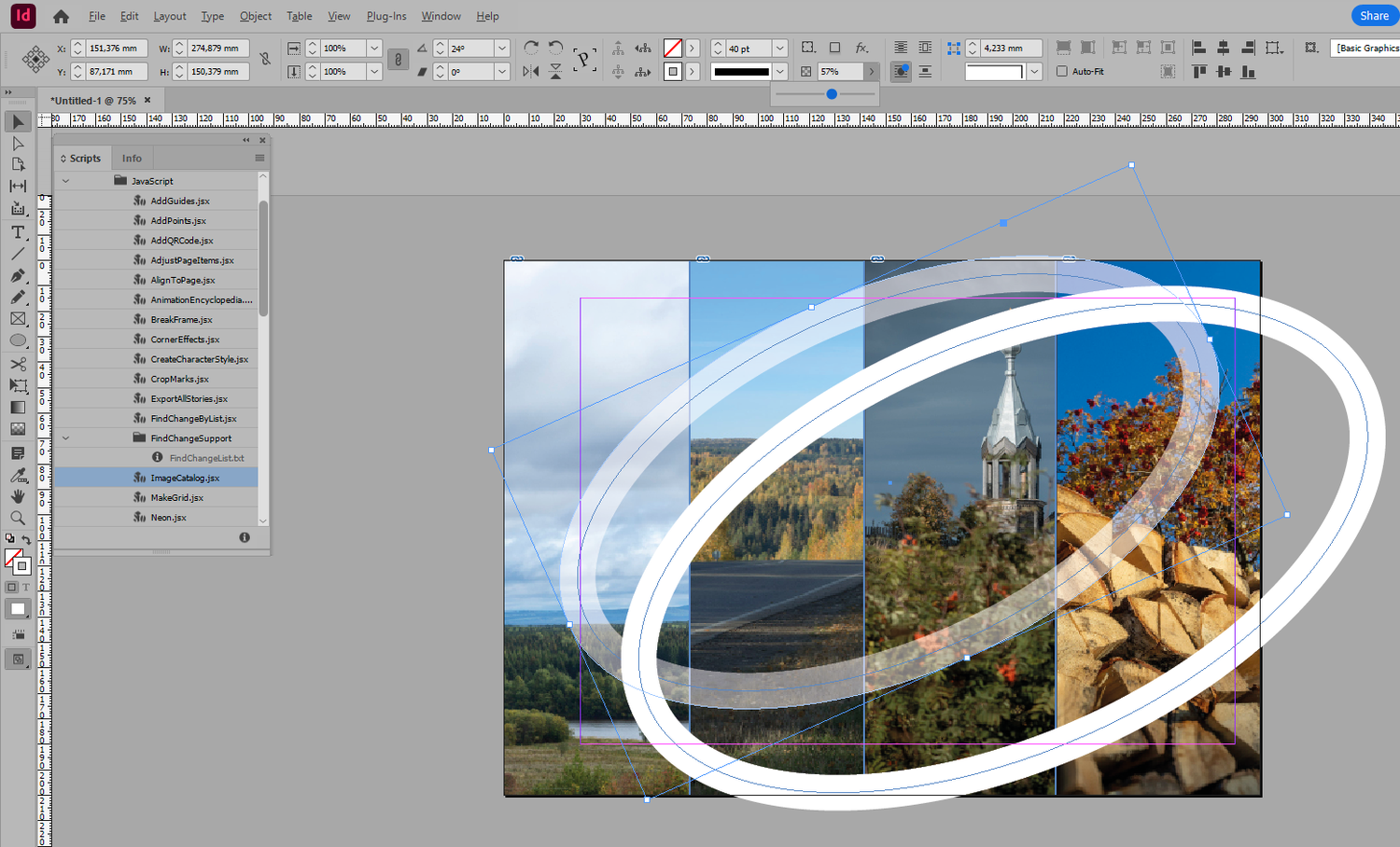Open the Shear Angle dropdown
Viewport: 1400px width, 847px height.
point(502,71)
